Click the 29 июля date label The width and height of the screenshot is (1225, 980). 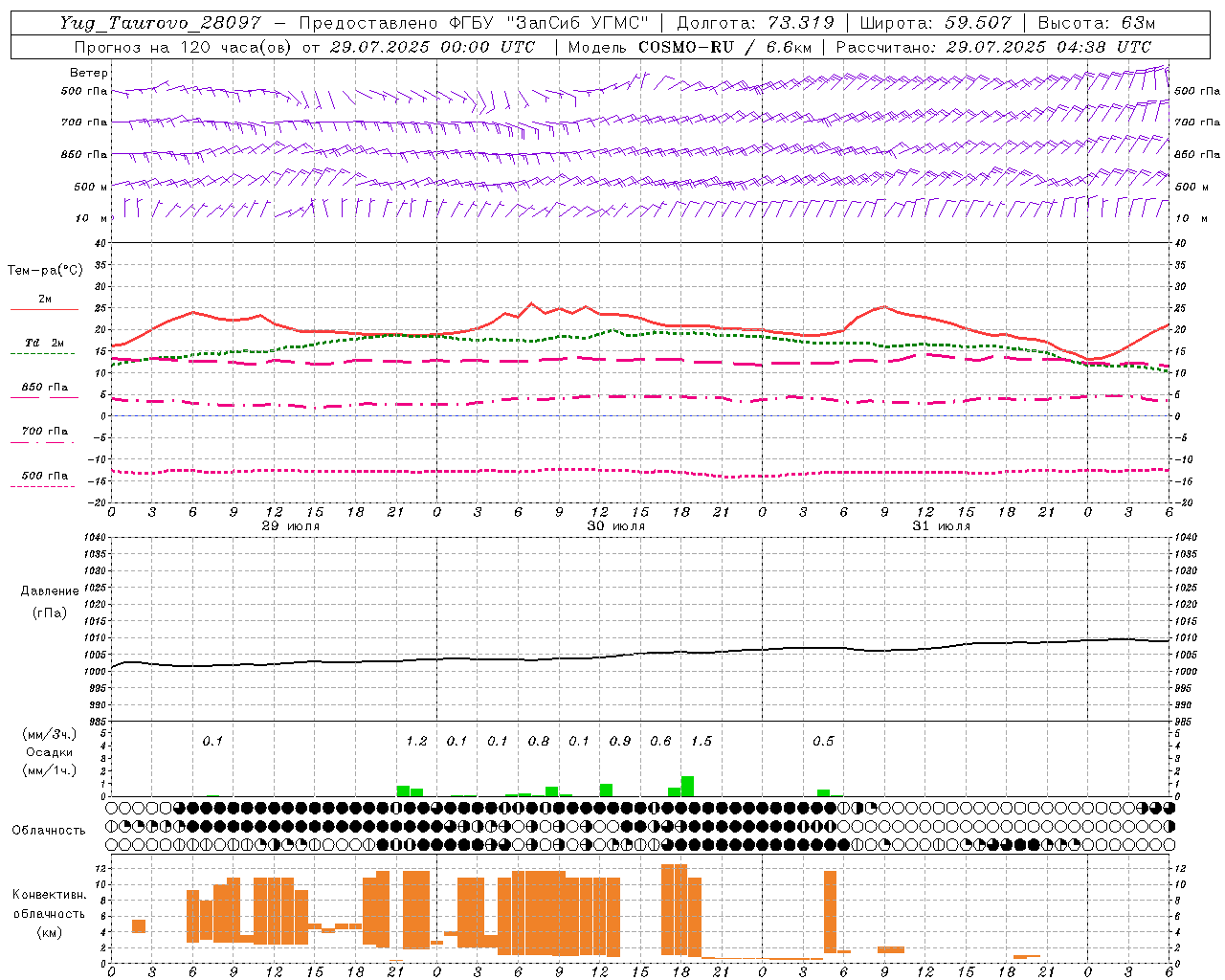pyautogui.click(x=291, y=526)
